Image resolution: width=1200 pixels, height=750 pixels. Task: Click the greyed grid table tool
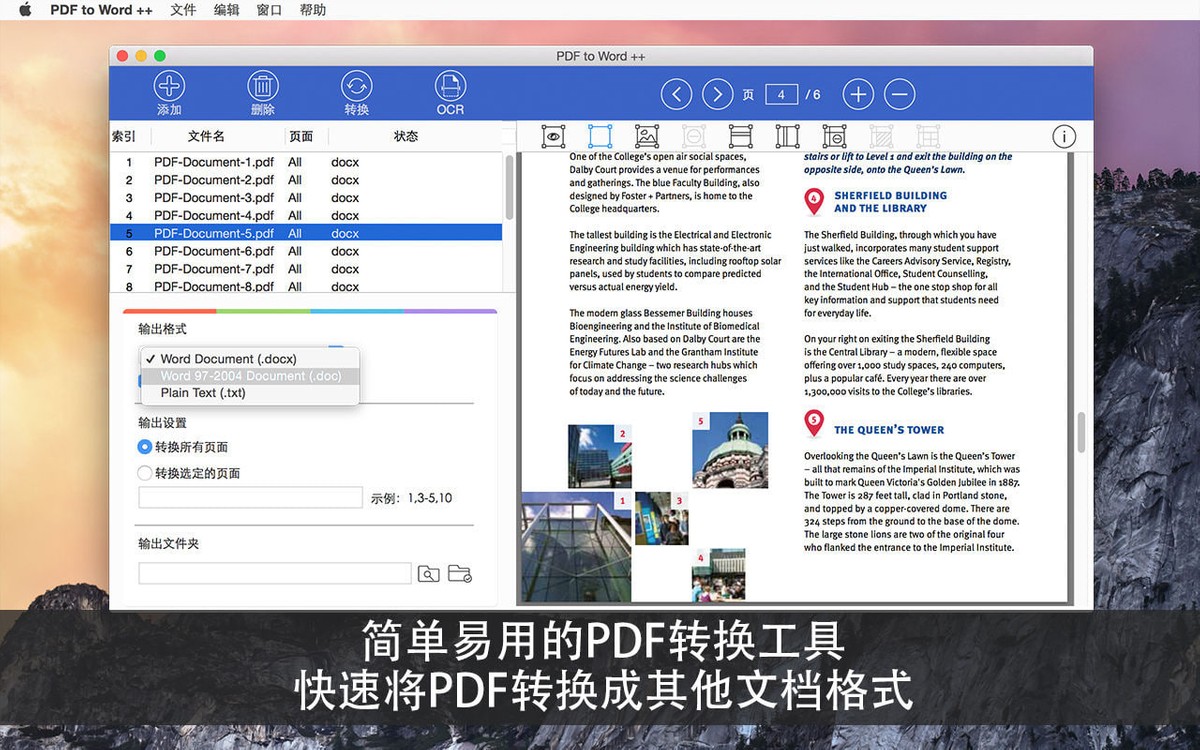click(928, 136)
